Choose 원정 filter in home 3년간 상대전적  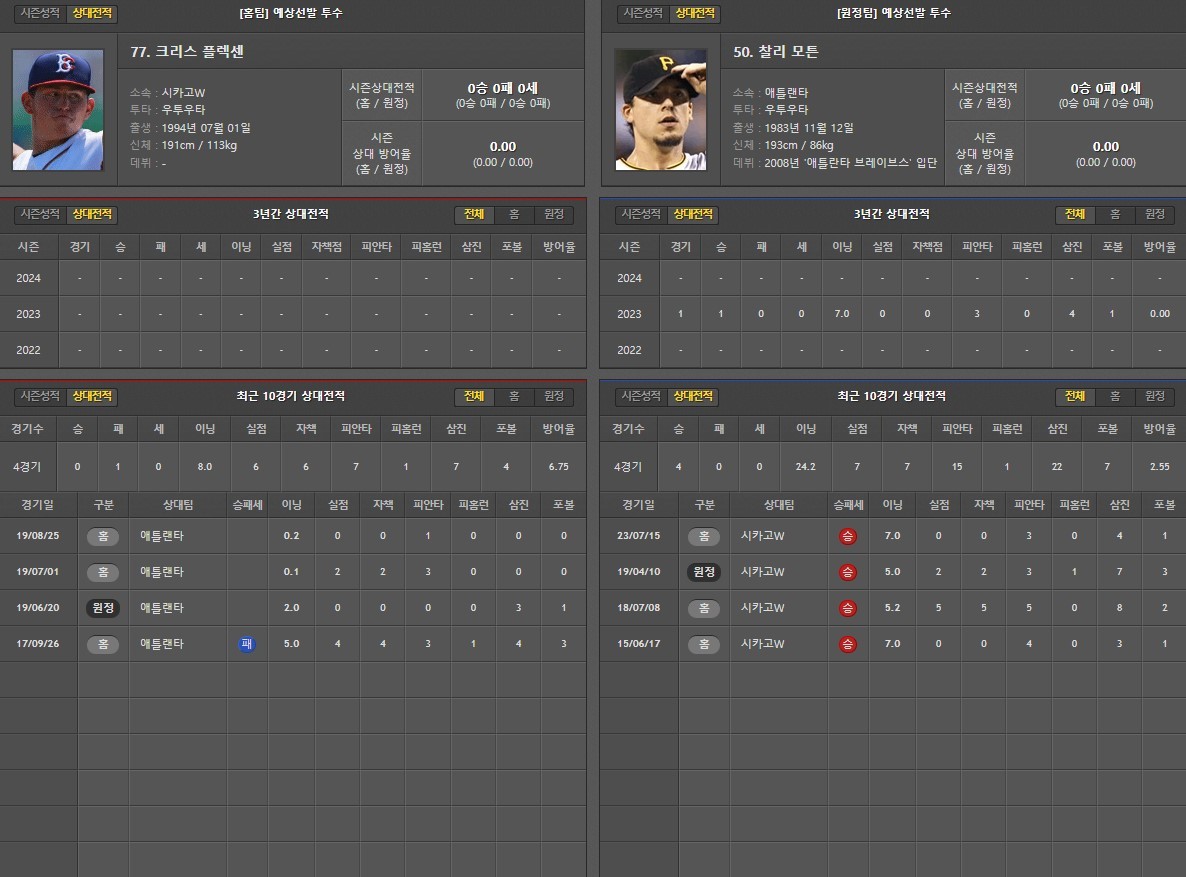(x=554, y=214)
